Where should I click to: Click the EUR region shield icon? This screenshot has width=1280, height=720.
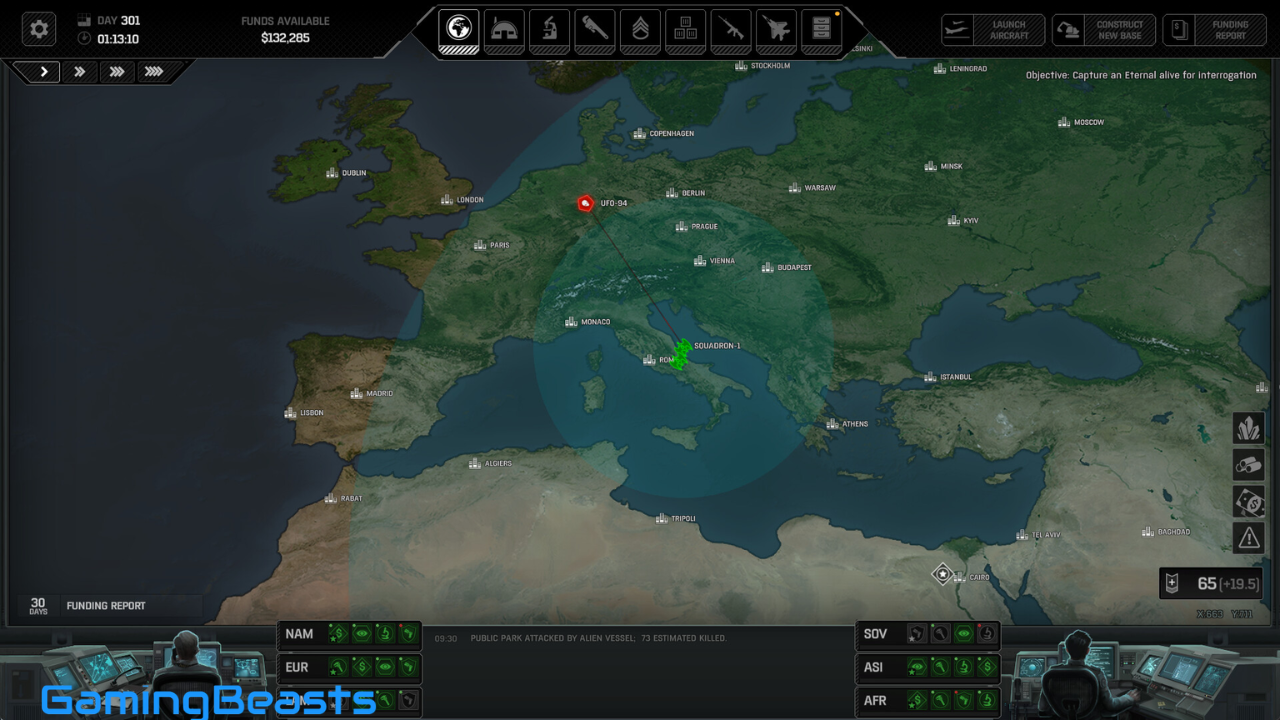coord(408,667)
